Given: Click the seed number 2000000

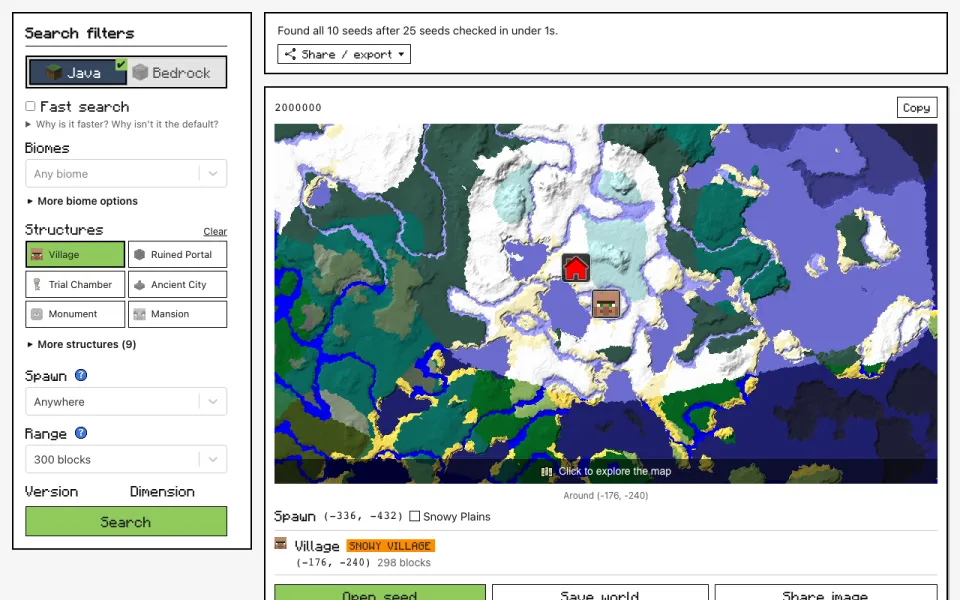Looking at the screenshot, I should point(298,108).
